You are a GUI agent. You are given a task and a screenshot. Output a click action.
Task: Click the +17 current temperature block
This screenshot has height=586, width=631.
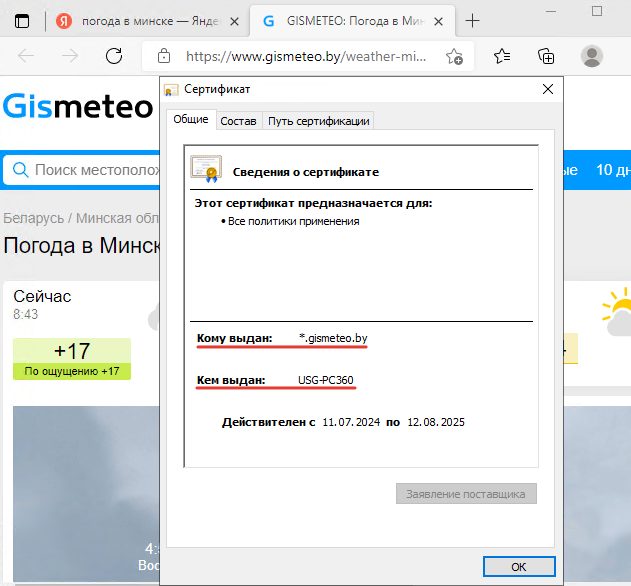72,359
